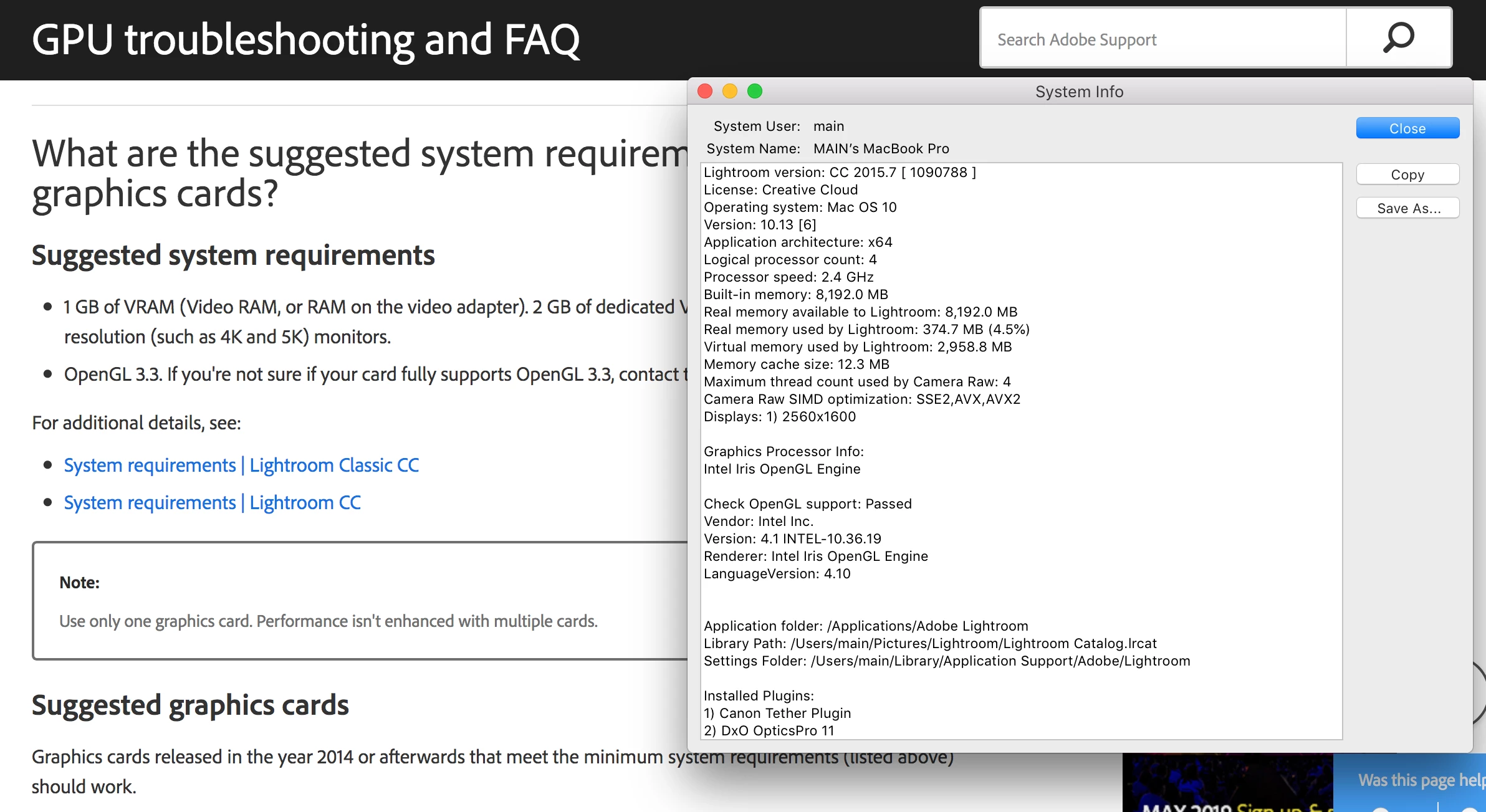The image size is (1486, 812).
Task: Click the green zoom button on System Info
Action: [x=755, y=92]
